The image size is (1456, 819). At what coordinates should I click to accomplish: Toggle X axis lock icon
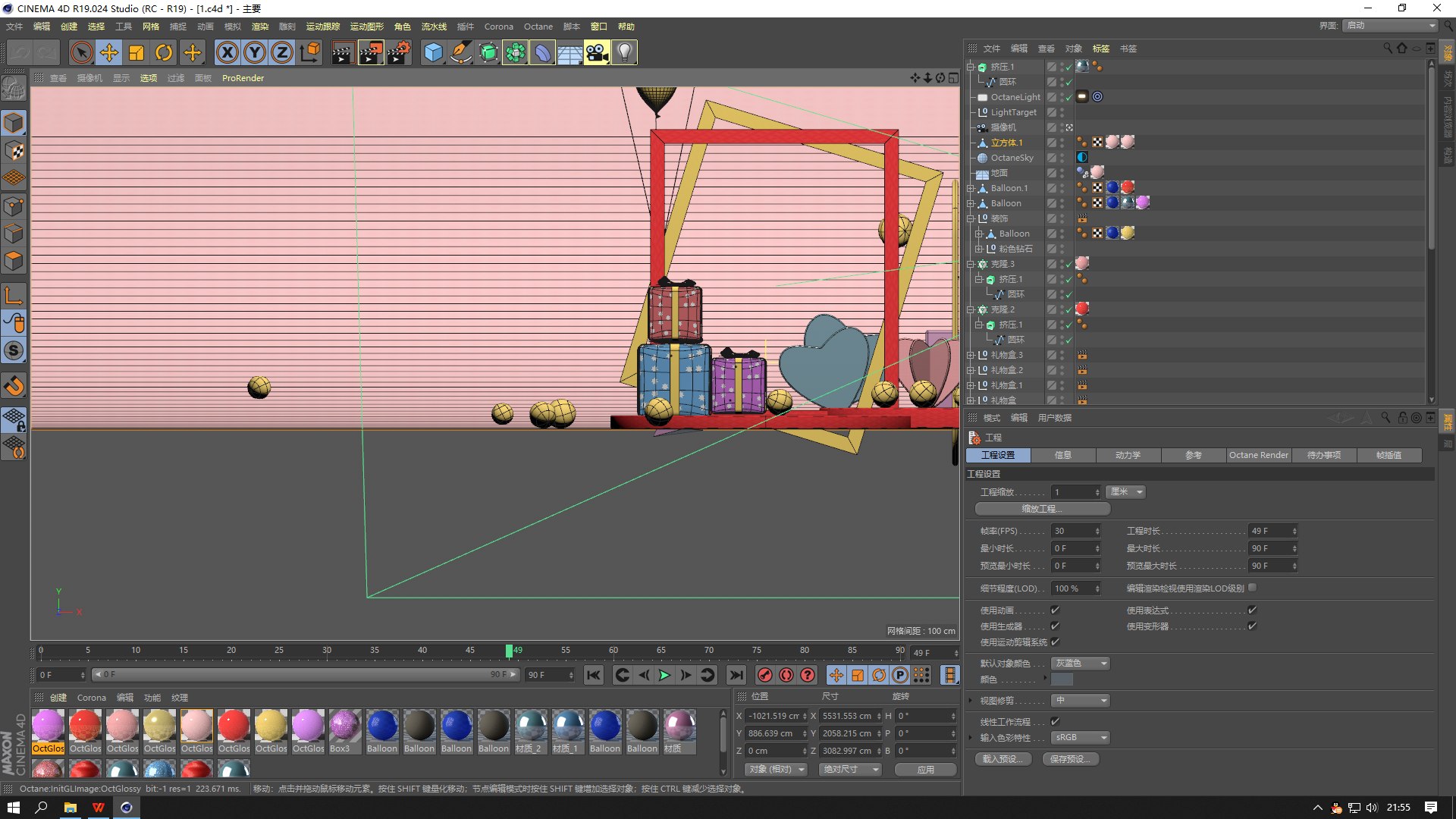[x=227, y=52]
